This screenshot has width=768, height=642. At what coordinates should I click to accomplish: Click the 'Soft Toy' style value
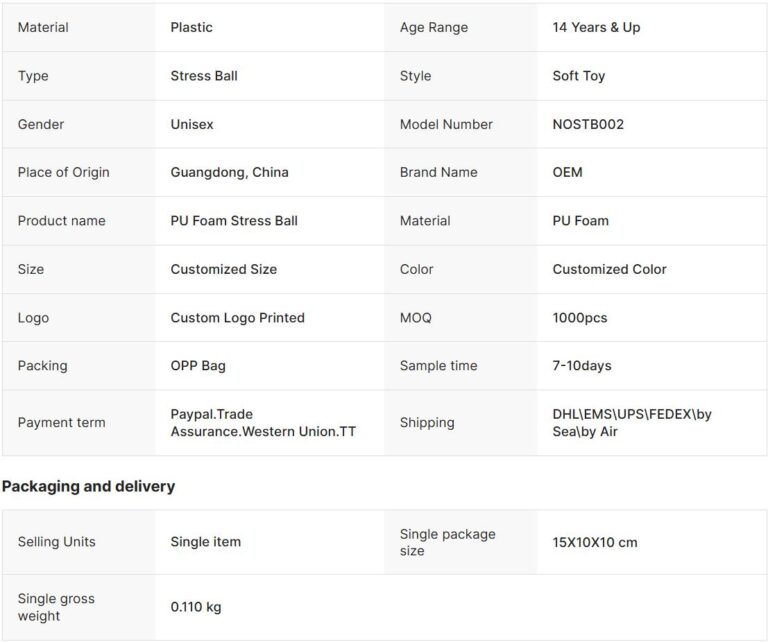coord(579,76)
